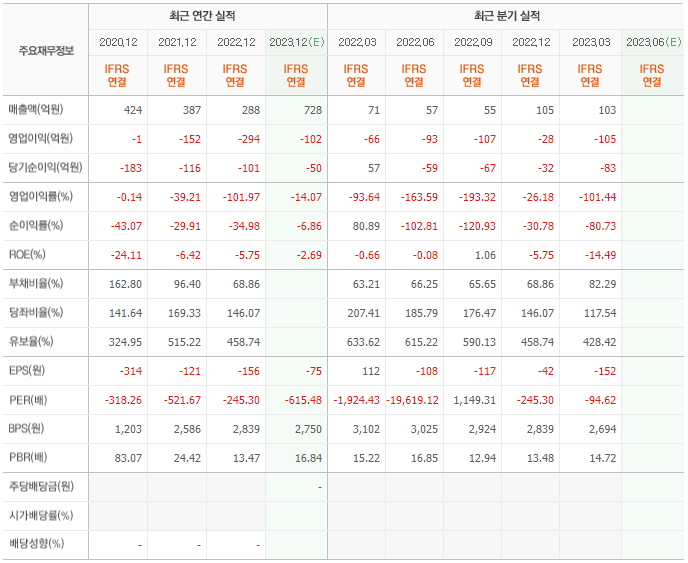This screenshot has width=688, height=563.
Task: Click the 최근 분기 실적 header
Action: (507, 16)
